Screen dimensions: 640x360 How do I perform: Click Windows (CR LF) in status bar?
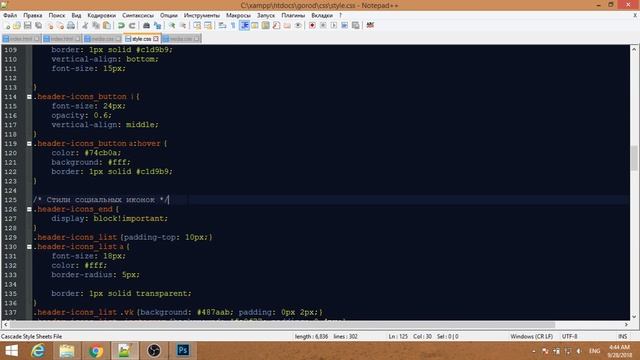(x=531, y=336)
